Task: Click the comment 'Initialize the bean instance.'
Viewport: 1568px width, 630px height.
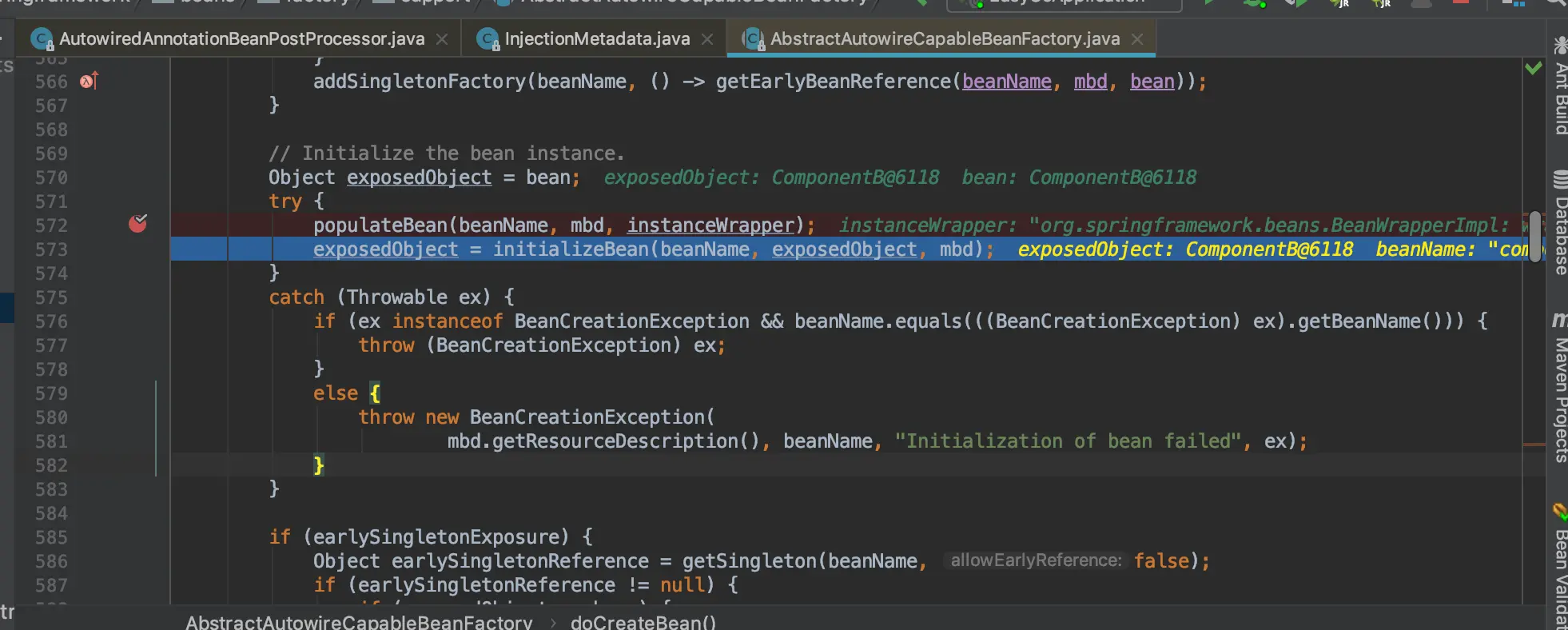Action: [446, 154]
